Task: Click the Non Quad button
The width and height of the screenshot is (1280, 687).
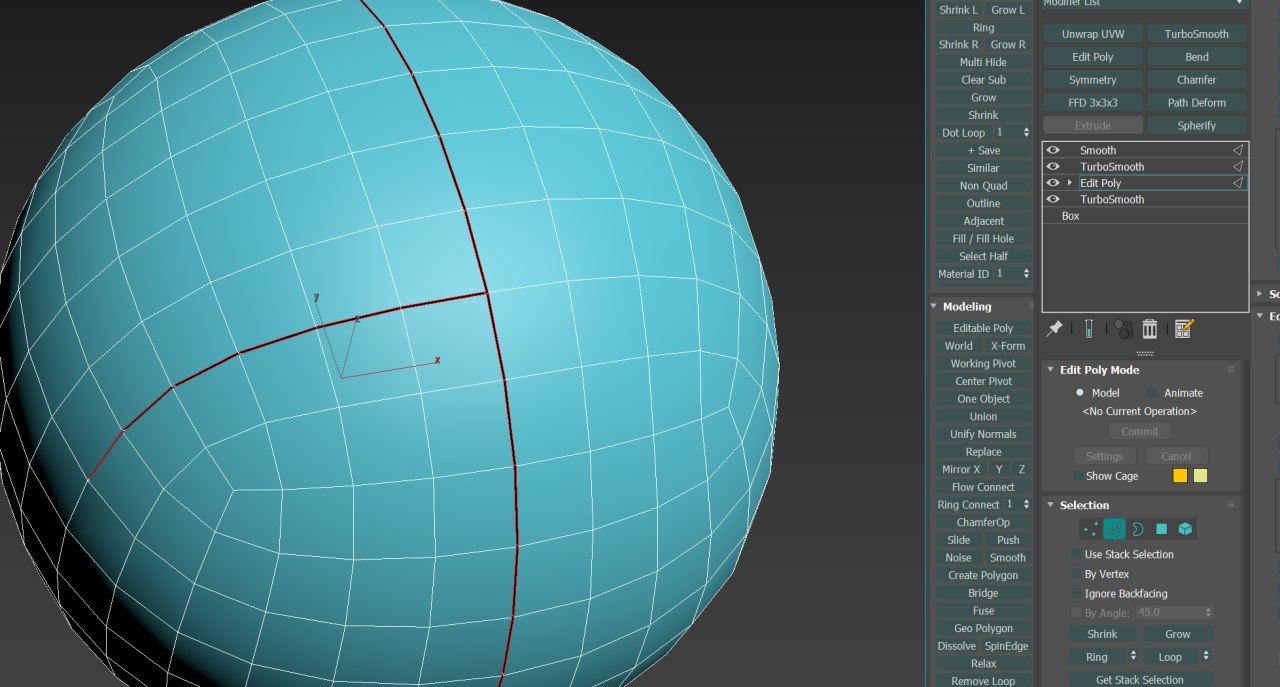Action: tap(983, 186)
